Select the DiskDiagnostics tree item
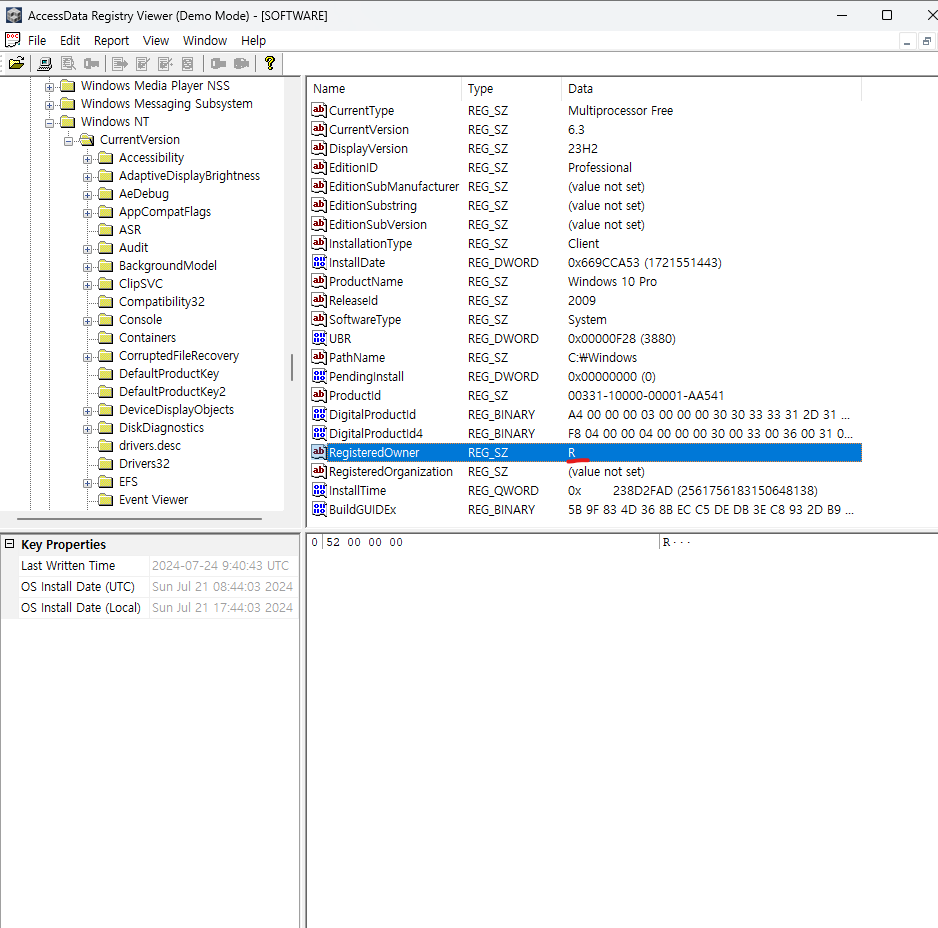The width and height of the screenshot is (938, 928). click(161, 428)
